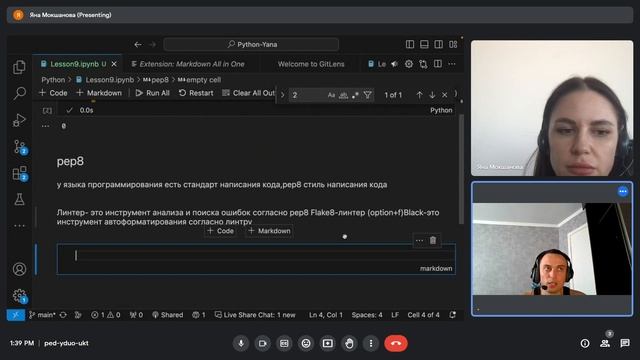Open the empty cell's more actions ellipsis
The image size is (640, 360).
[x=419, y=240]
